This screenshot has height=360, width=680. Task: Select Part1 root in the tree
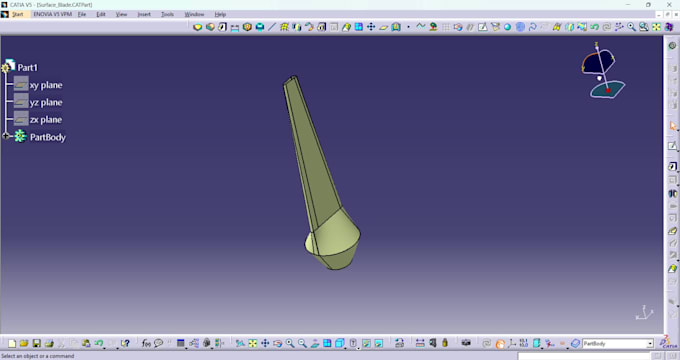(27, 67)
